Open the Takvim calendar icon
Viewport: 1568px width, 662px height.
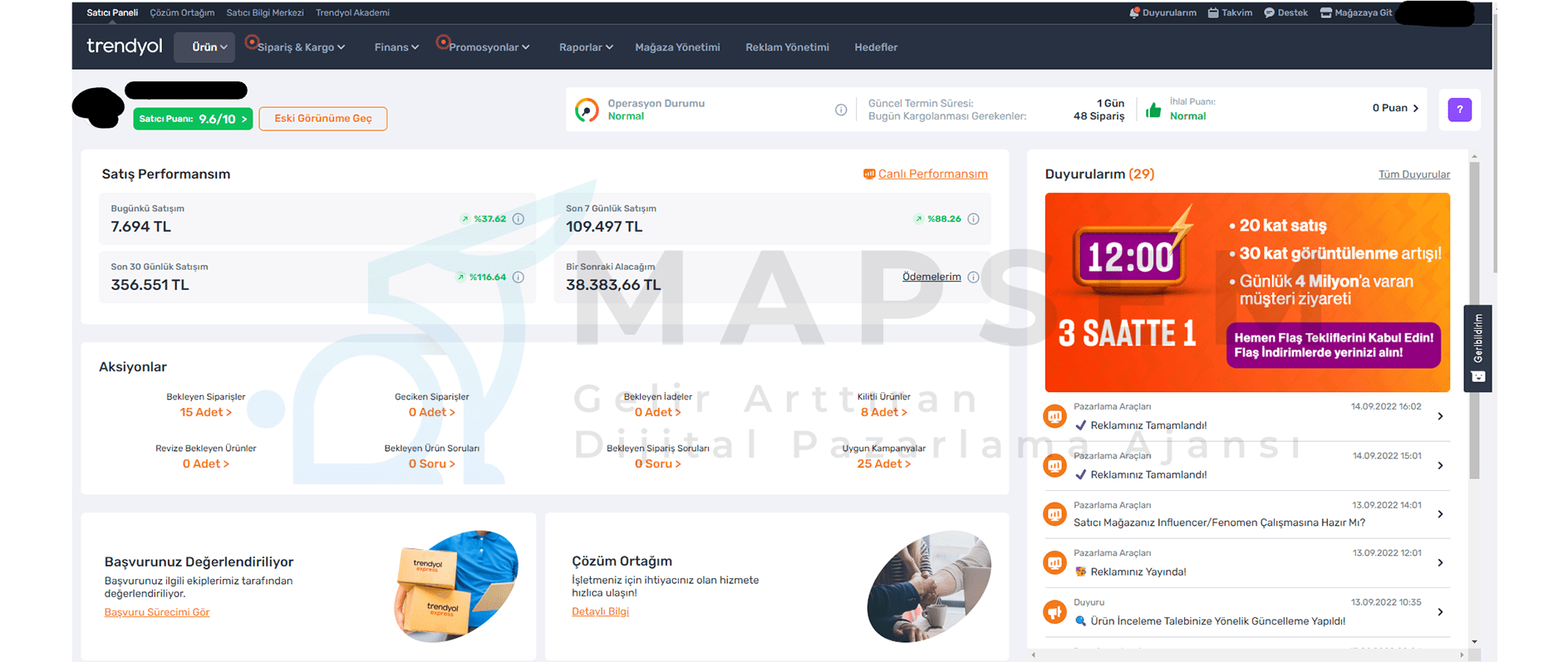(1213, 12)
